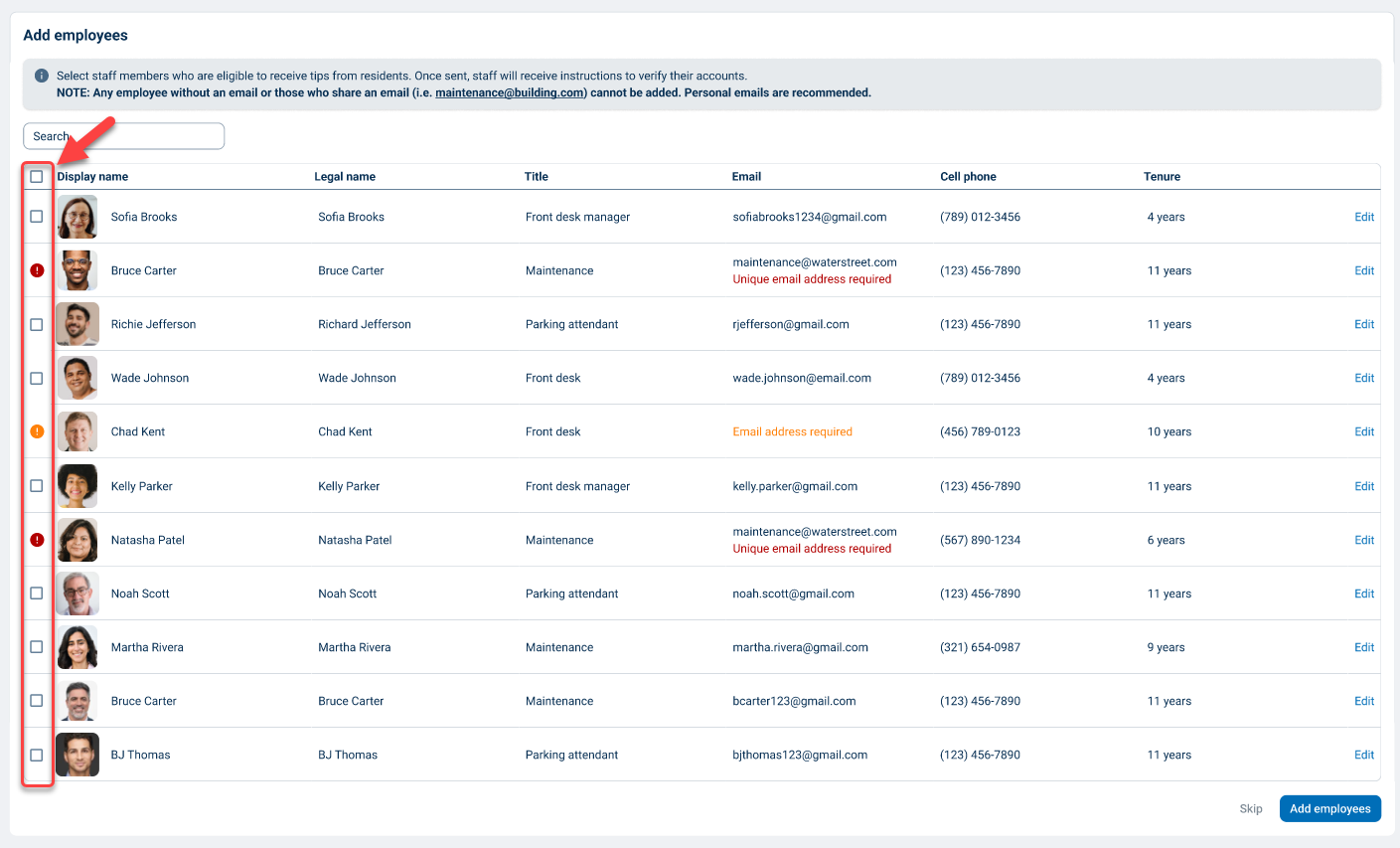This screenshot has width=1400, height=848.
Task: Edit the BJ Thomas entry
Action: tap(1364, 755)
